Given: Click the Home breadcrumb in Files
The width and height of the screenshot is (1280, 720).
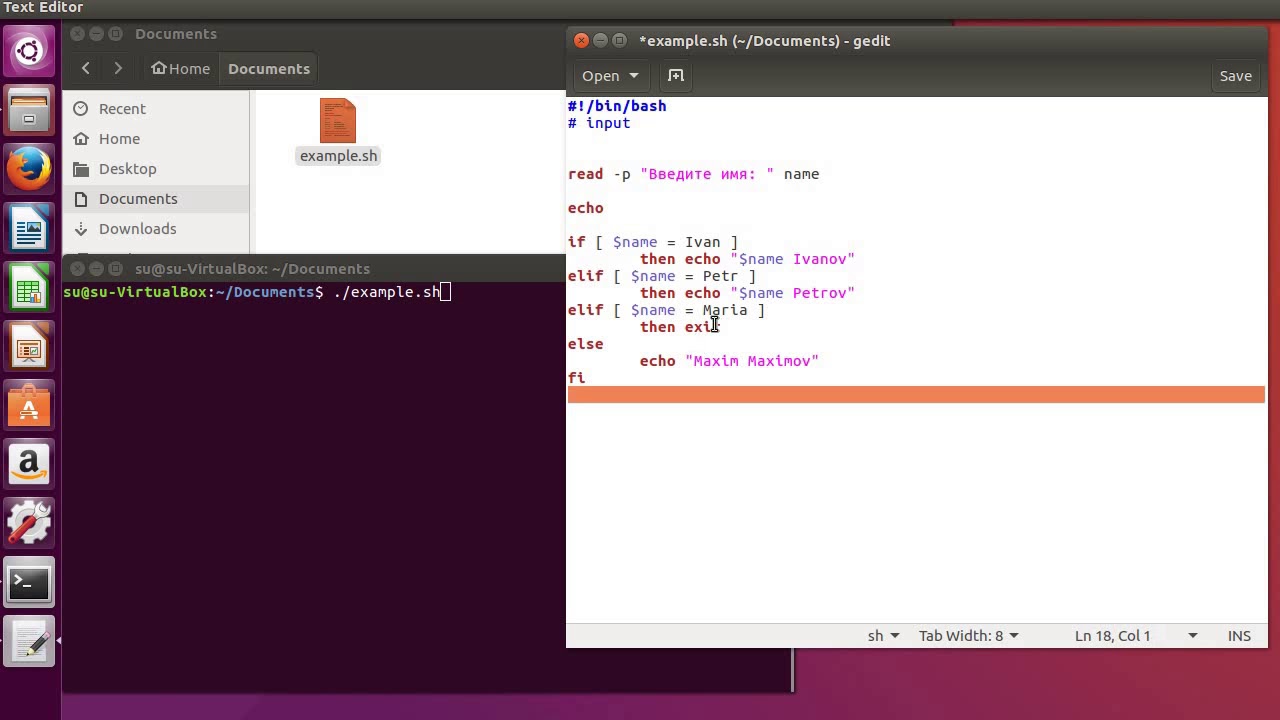Looking at the screenshot, I should tap(181, 69).
